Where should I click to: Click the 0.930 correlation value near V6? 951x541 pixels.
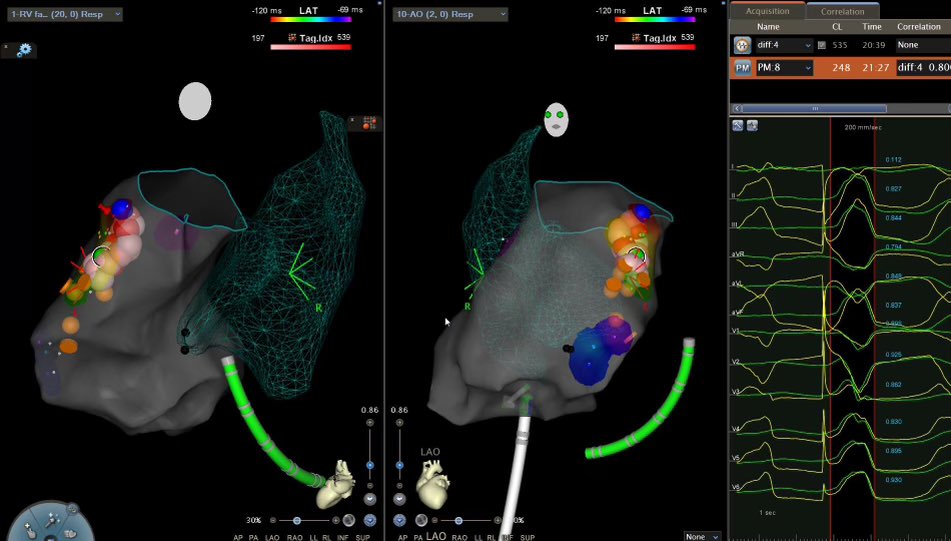[x=893, y=480]
